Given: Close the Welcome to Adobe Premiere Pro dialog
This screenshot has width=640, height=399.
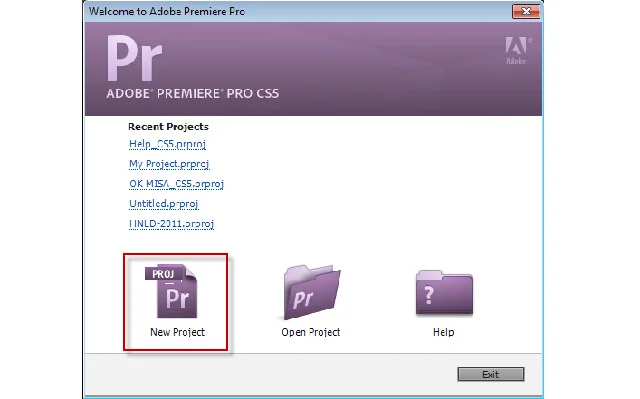Looking at the screenshot, I should click(x=526, y=11).
